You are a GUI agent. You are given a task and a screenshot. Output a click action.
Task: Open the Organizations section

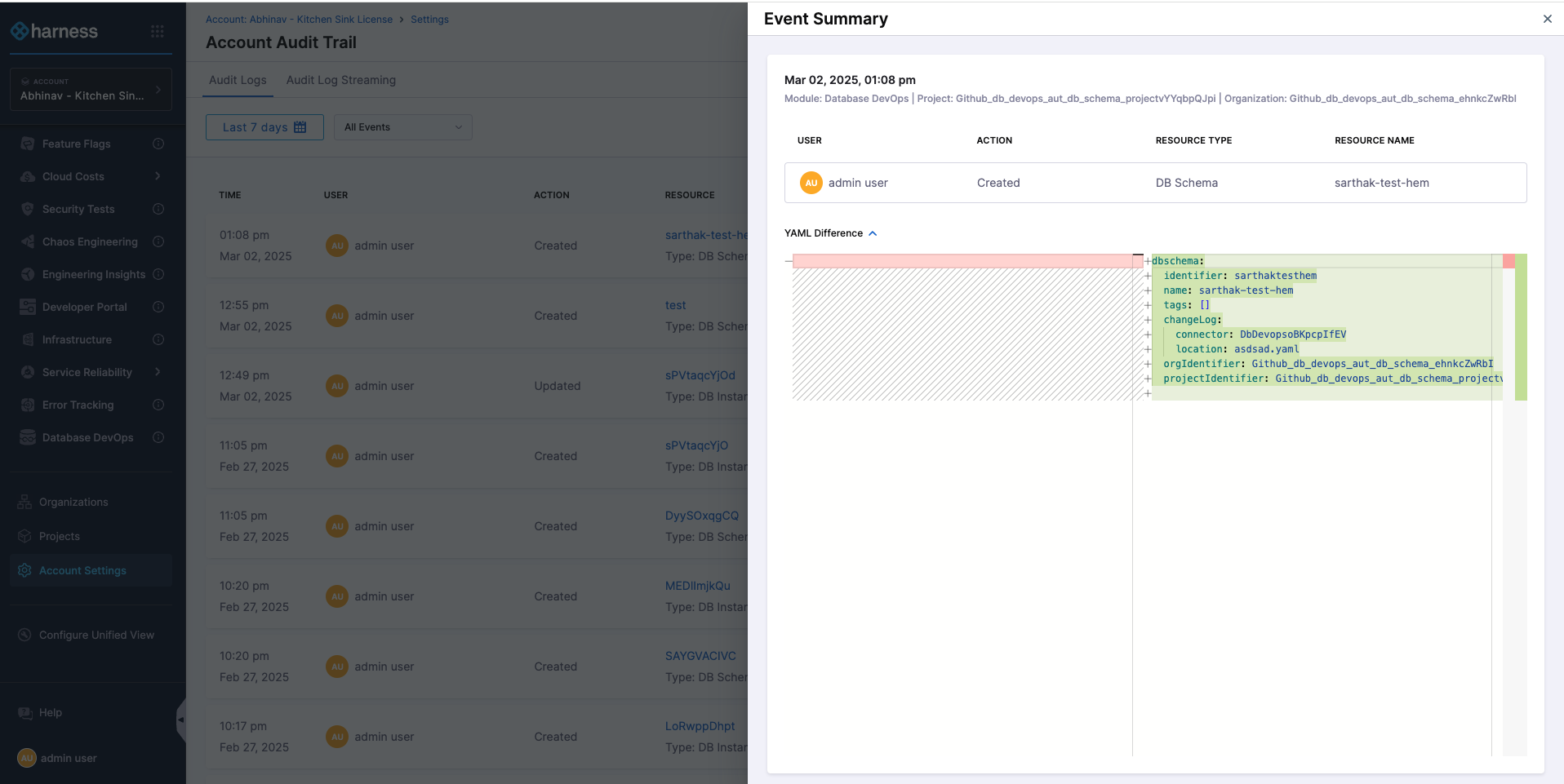click(x=73, y=502)
